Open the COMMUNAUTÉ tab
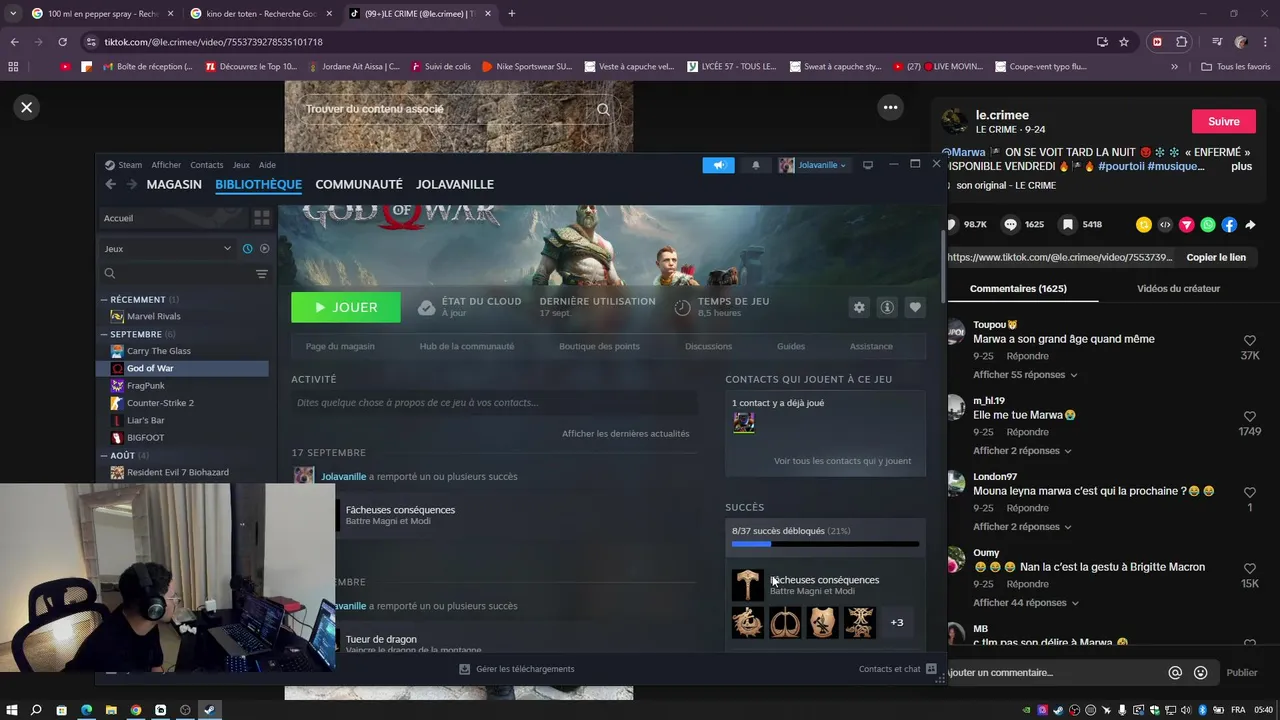This screenshot has width=1280, height=720. pos(359,184)
